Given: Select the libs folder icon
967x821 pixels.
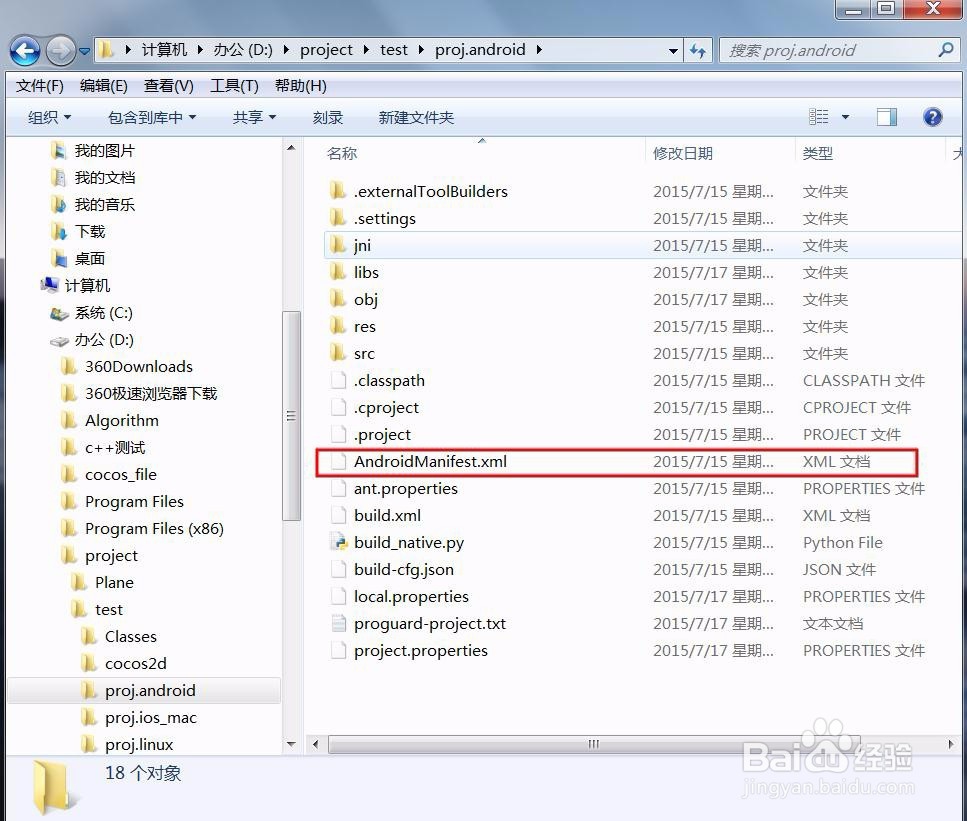Looking at the screenshot, I should (337, 272).
